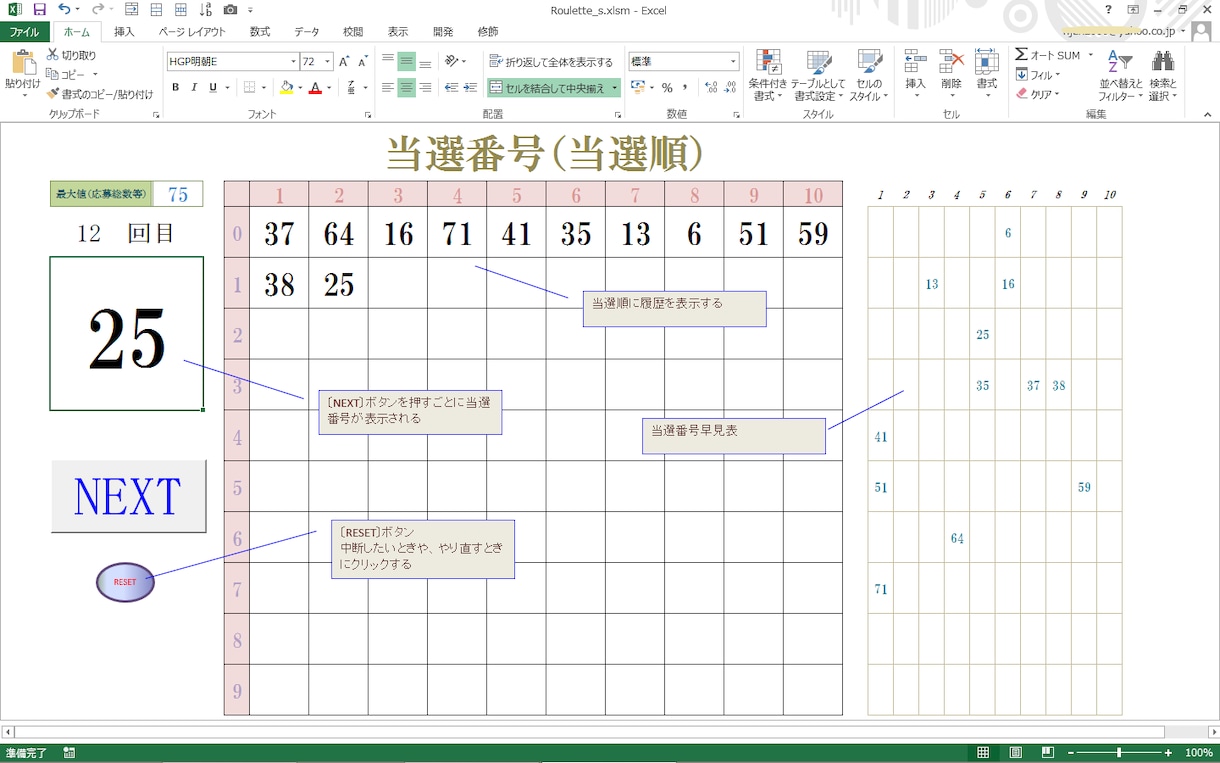Click the oval RESET button
This screenshot has height=763, width=1220.
coord(125,582)
